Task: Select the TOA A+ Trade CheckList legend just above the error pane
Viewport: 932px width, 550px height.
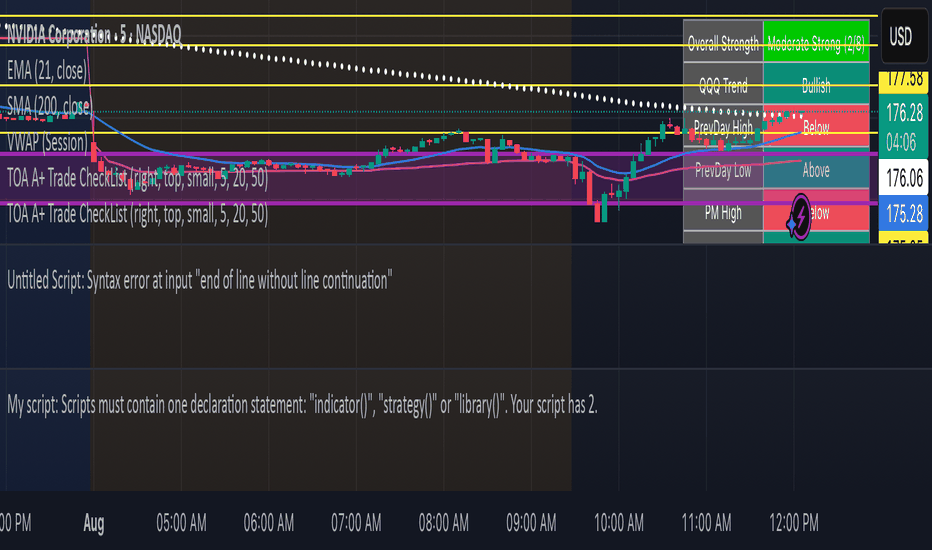Action: click(137, 213)
